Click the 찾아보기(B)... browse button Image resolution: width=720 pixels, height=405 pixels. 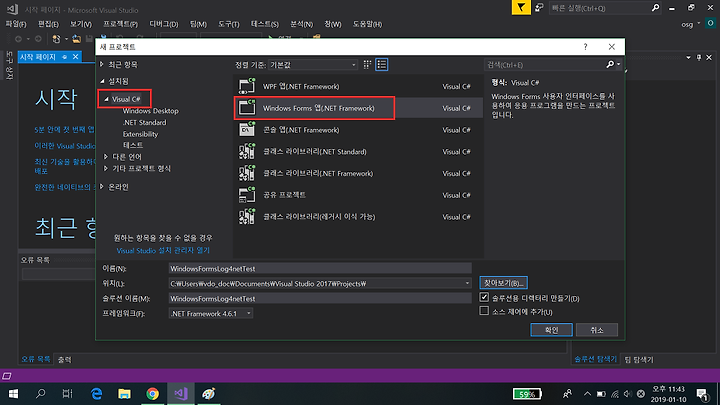click(x=503, y=283)
